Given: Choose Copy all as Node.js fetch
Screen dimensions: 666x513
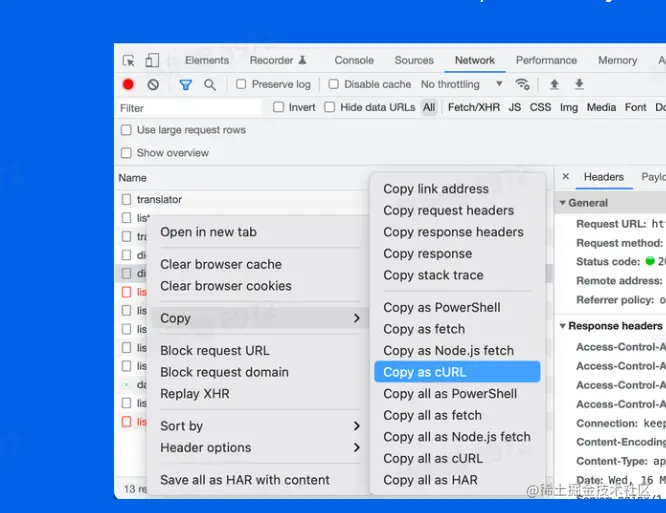Looking at the screenshot, I should coord(457,437).
